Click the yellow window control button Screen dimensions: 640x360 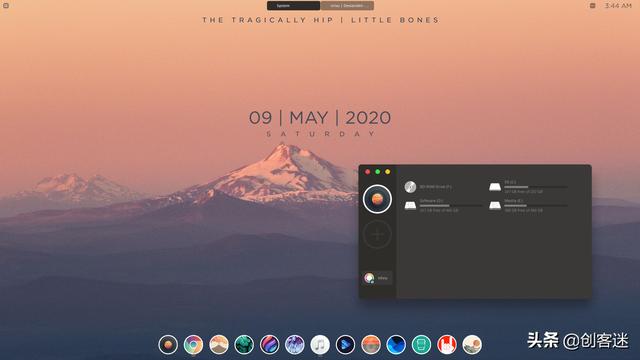(388, 172)
